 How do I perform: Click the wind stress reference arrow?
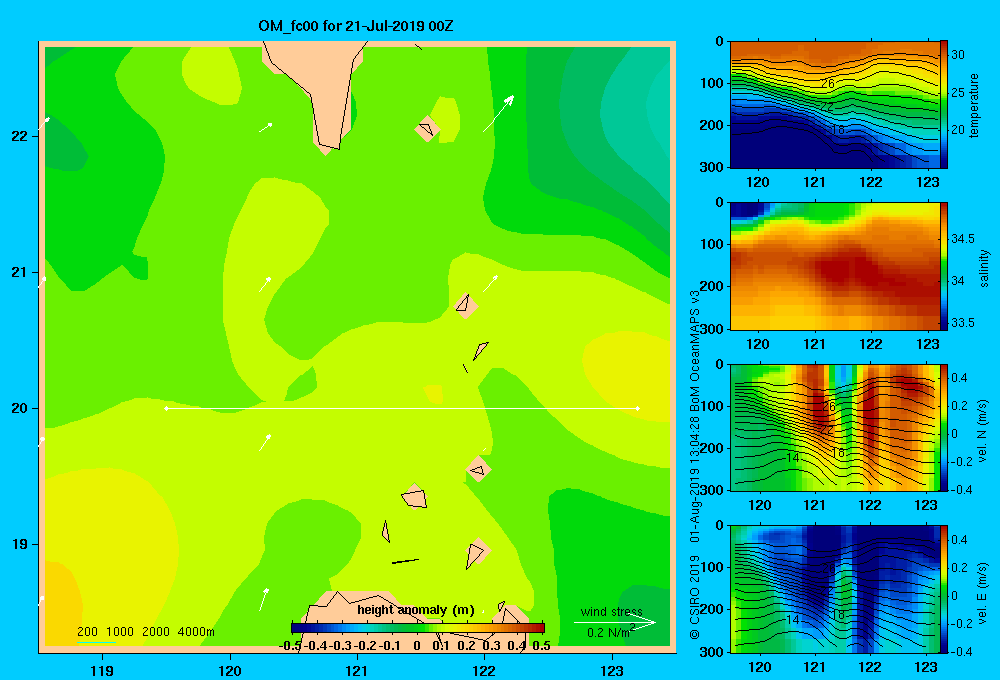click(614, 623)
